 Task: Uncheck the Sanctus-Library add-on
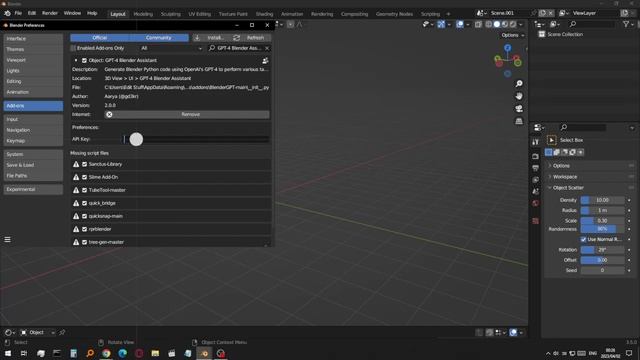click(84, 164)
